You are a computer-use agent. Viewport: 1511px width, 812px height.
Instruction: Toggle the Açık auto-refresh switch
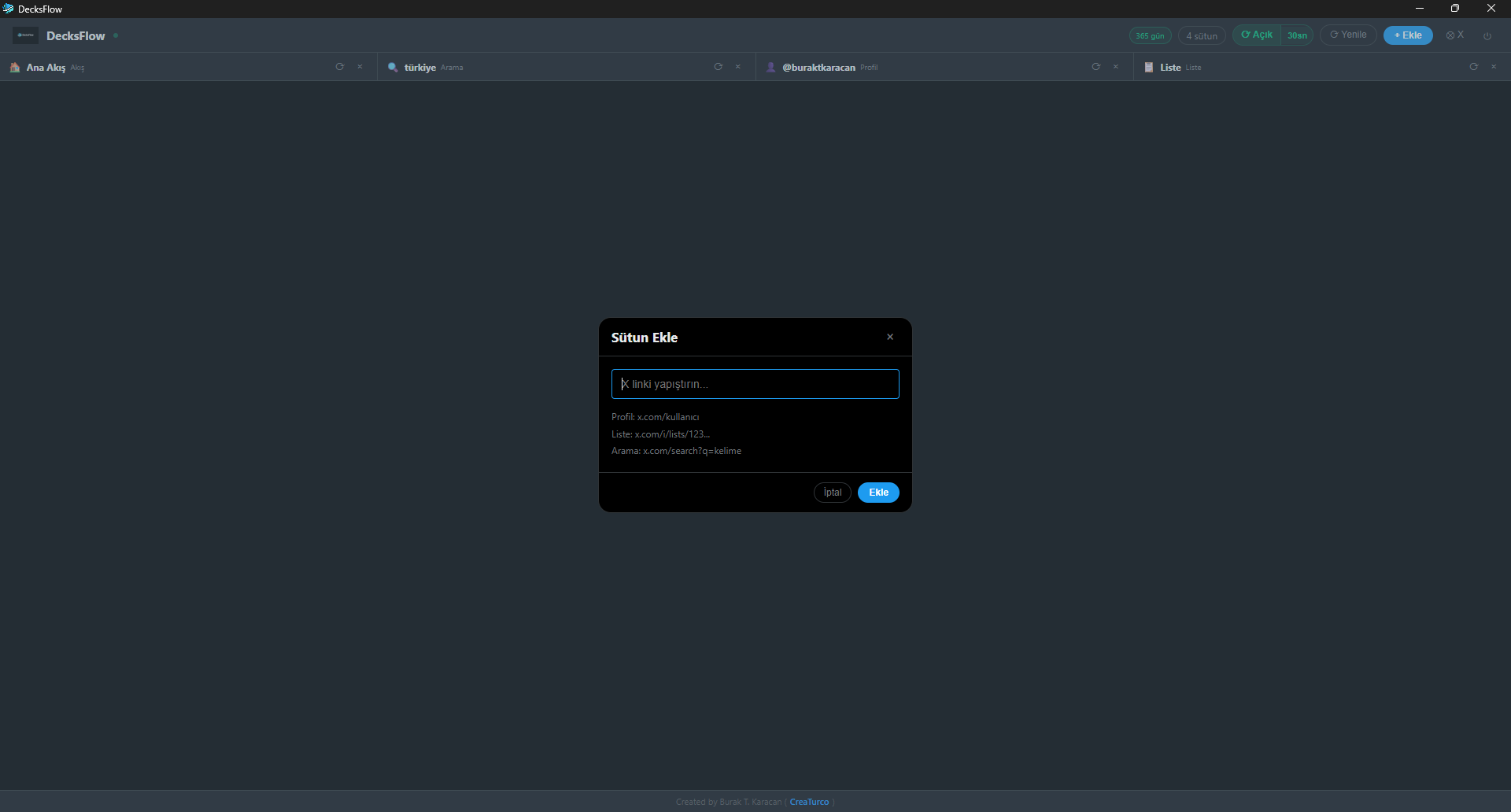(1257, 35)
